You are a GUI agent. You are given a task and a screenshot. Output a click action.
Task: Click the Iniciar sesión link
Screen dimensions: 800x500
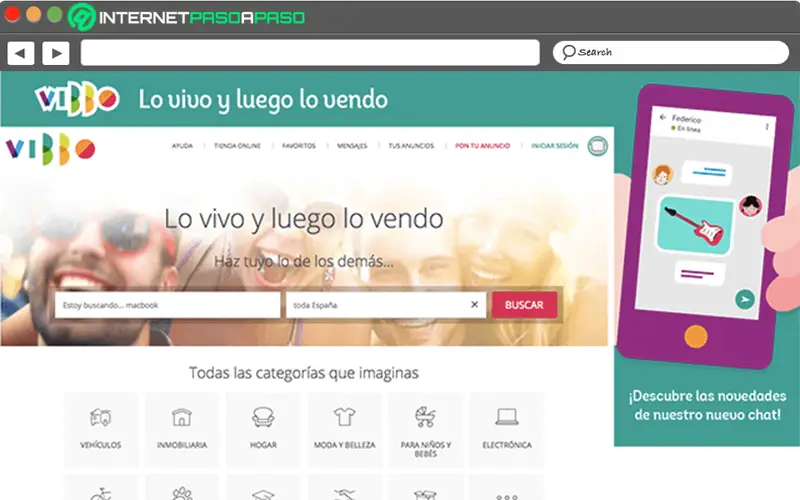[x=555, y=146]
